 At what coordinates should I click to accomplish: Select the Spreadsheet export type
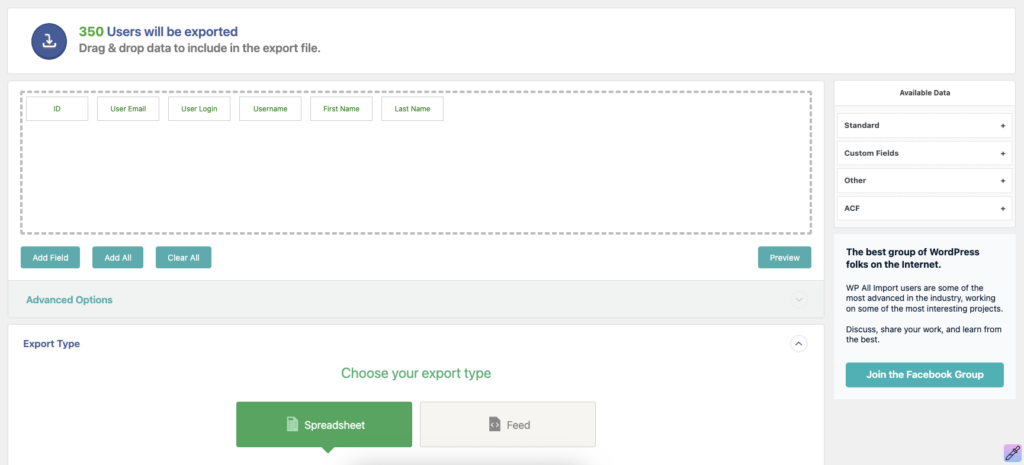click(324, 425)
